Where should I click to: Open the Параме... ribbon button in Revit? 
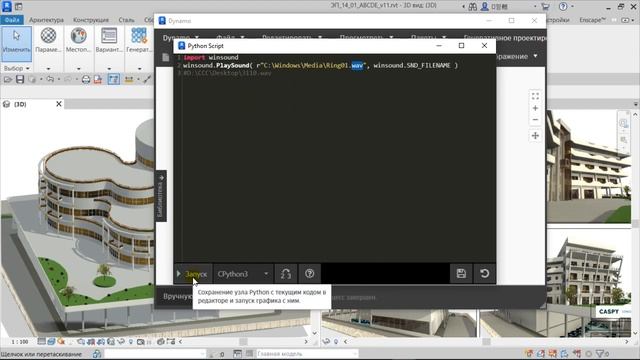tap(48, 41)
